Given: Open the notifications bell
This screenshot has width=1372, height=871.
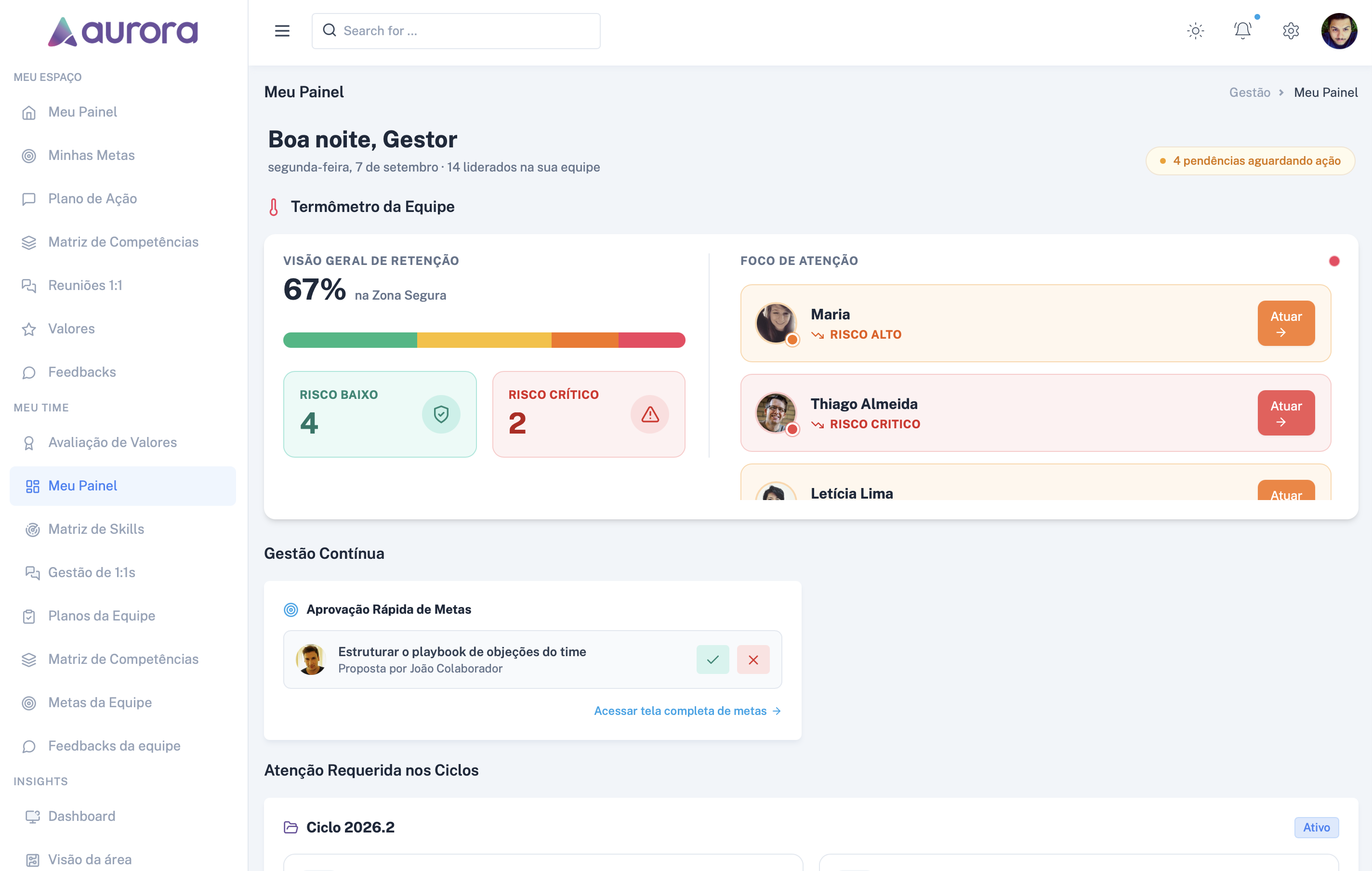Looking at the screenshot, I should click(x=1243, y=30).
